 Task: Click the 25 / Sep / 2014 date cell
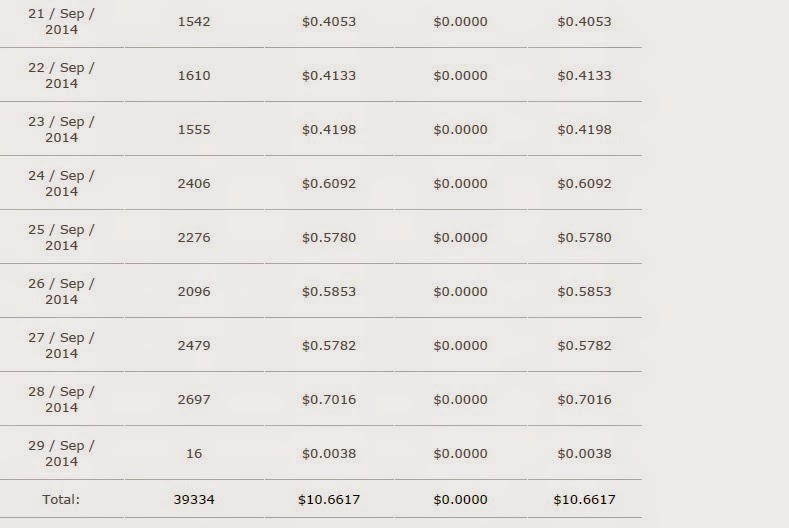pos(61,237)
